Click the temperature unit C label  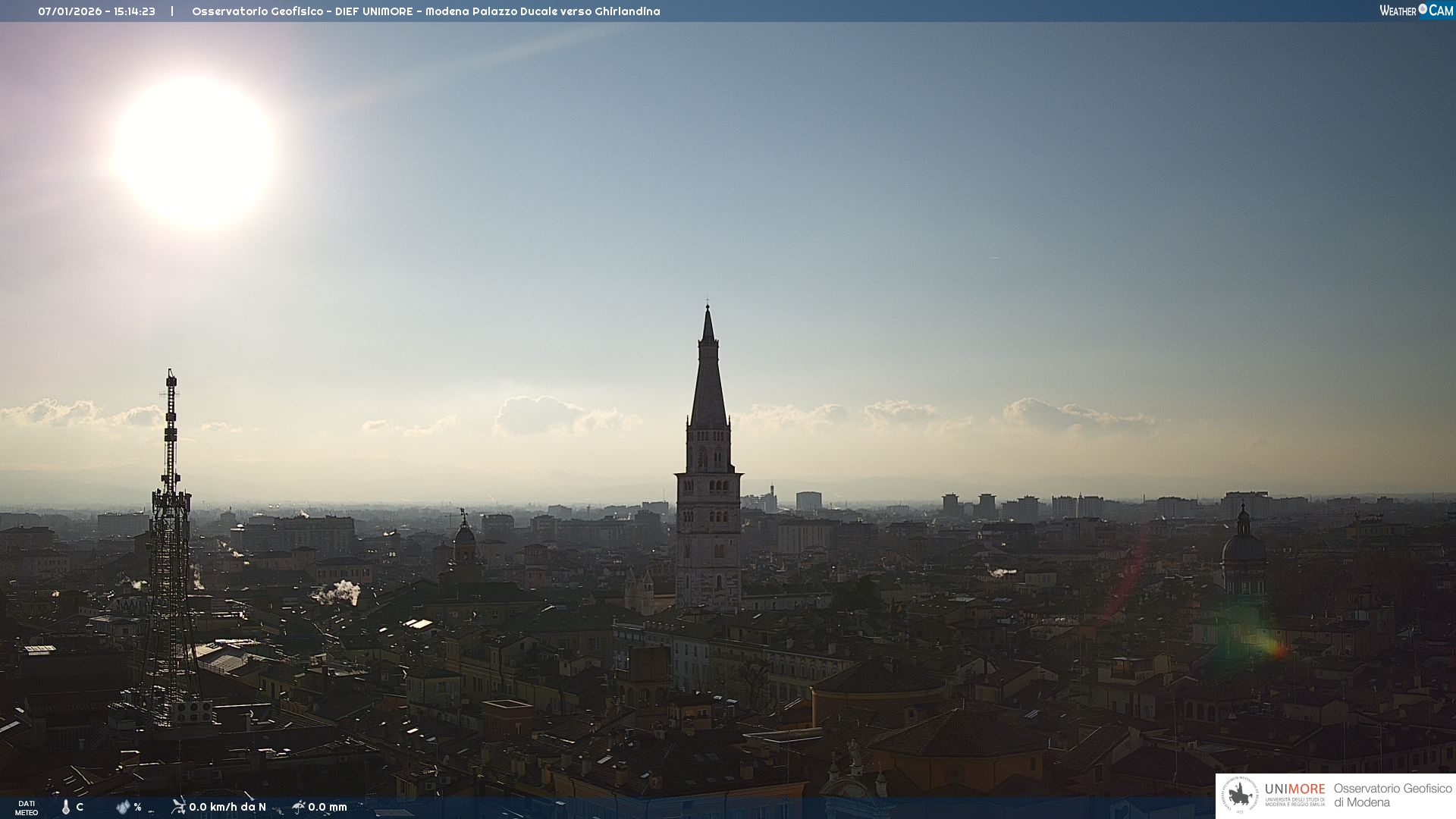point(80,807)
